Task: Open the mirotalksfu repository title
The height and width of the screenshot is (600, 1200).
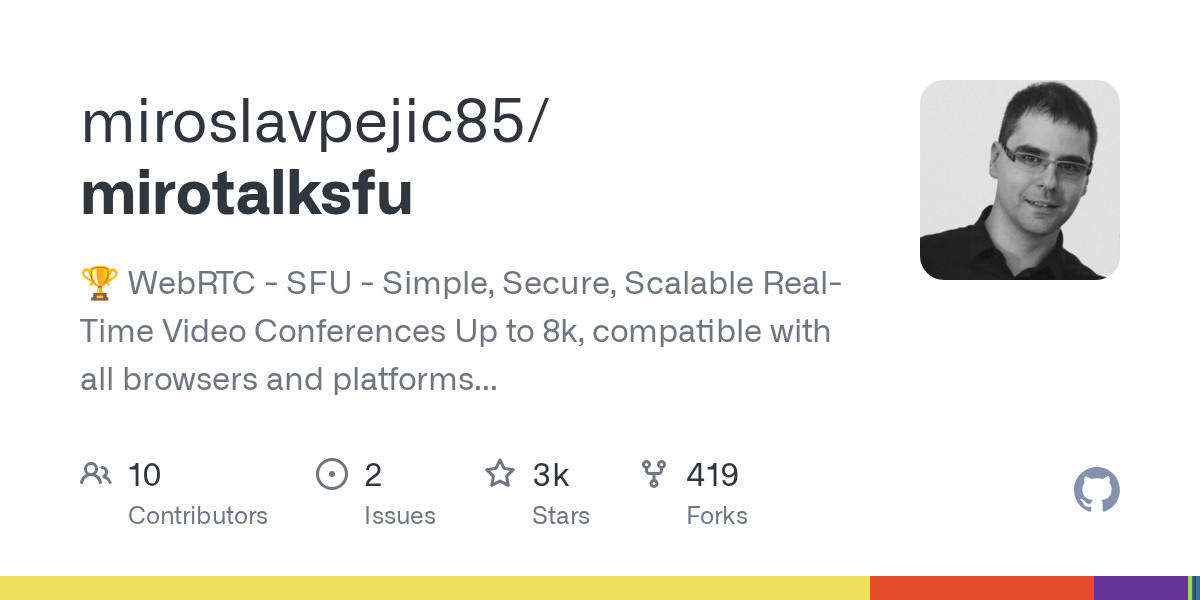Action: pos(246,194)
